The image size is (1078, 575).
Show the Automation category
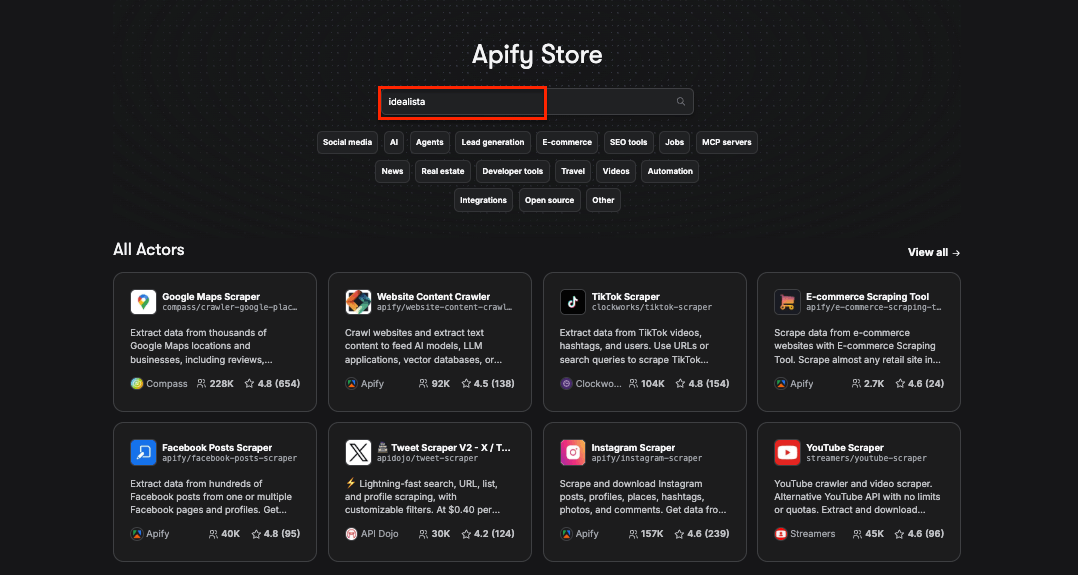coord(670,171)
